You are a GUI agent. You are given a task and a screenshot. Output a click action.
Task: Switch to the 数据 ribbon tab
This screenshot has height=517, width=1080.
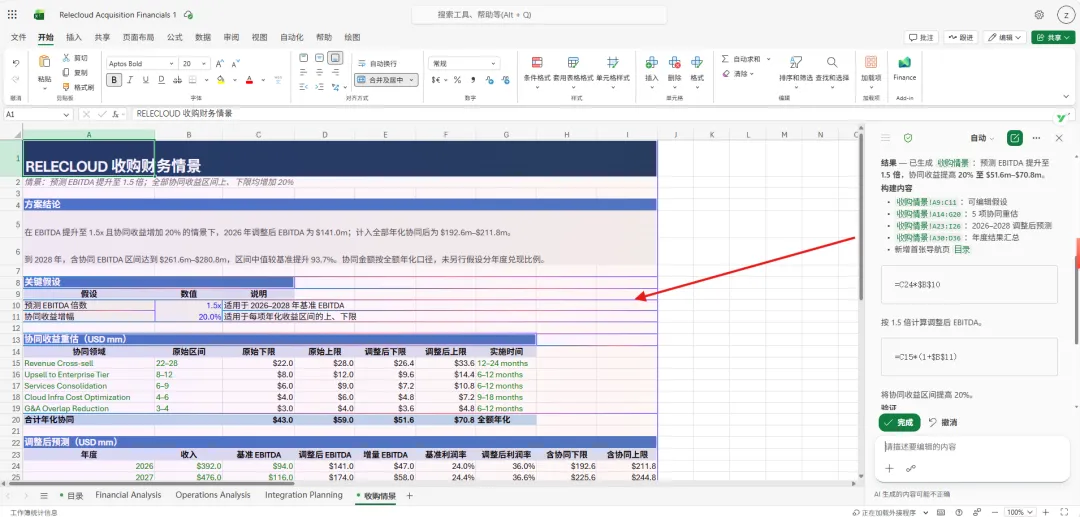pyautogui.click(x=202, y=37)
